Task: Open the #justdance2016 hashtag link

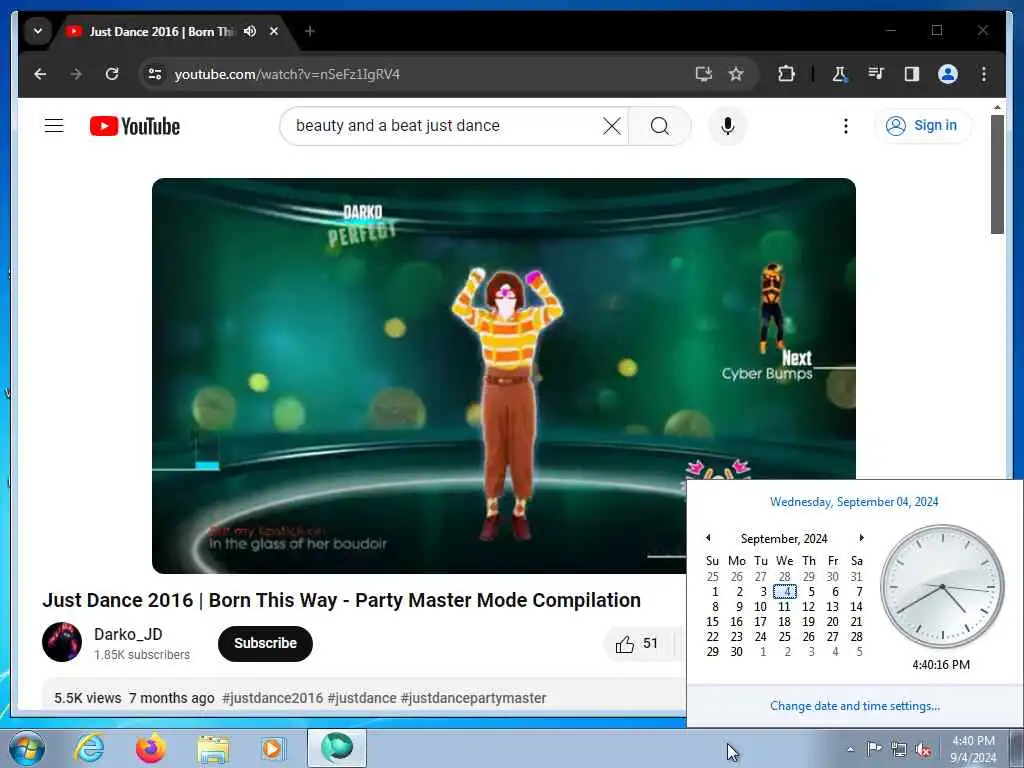Action: click(x=272, y=698)
